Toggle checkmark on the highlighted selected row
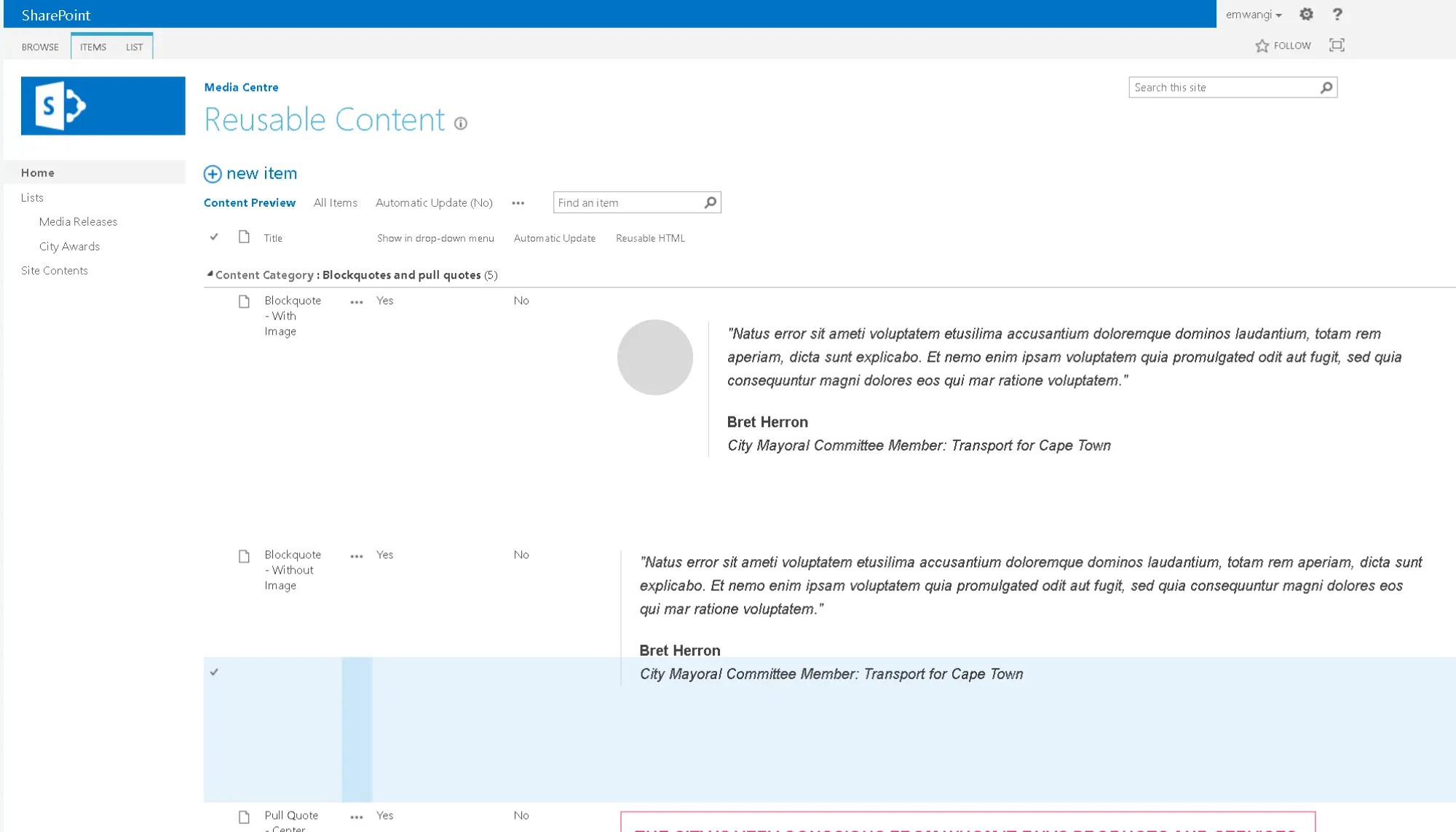The height and width of the screenshot is (832, 1456). tap(214, 672)
